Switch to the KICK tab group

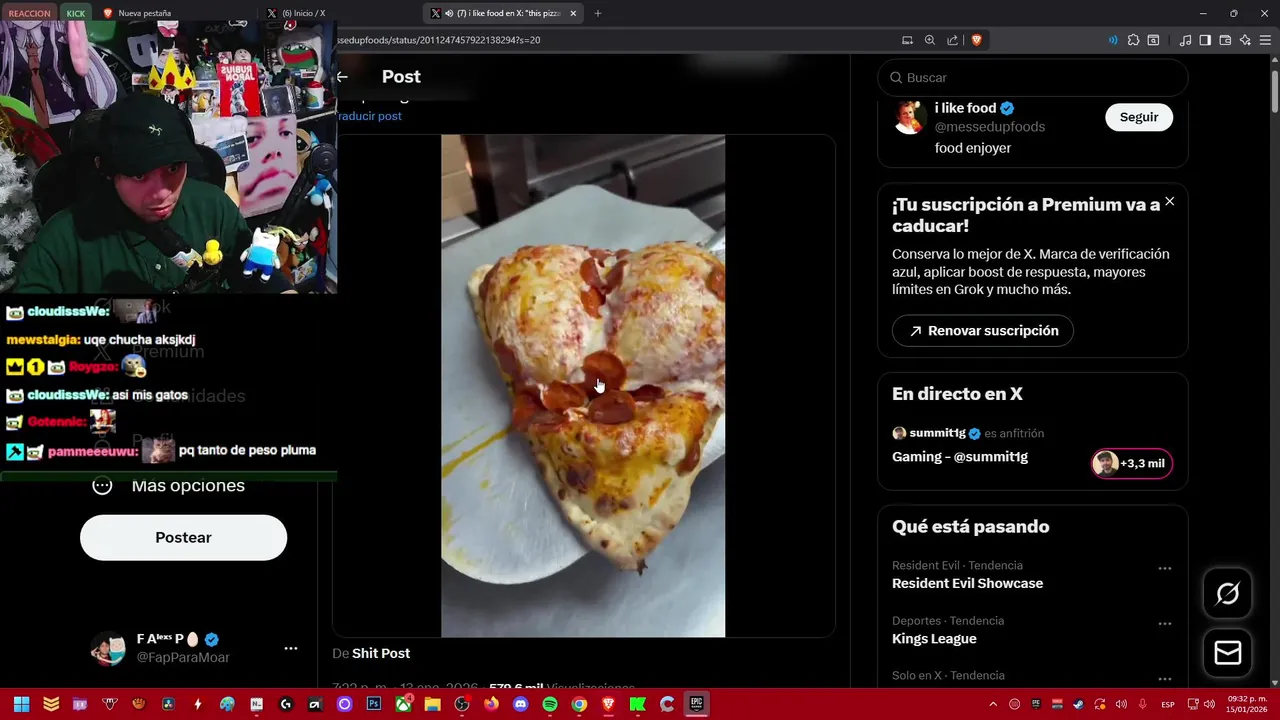76,13
